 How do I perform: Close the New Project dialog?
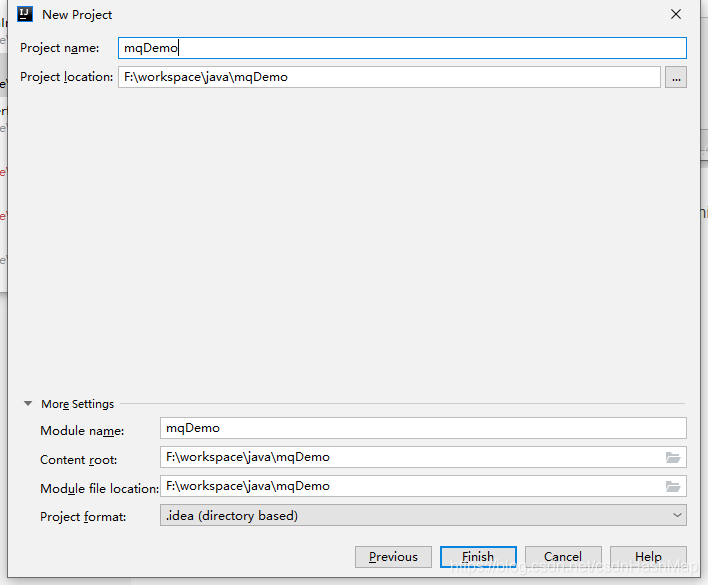tap(676, 14)
